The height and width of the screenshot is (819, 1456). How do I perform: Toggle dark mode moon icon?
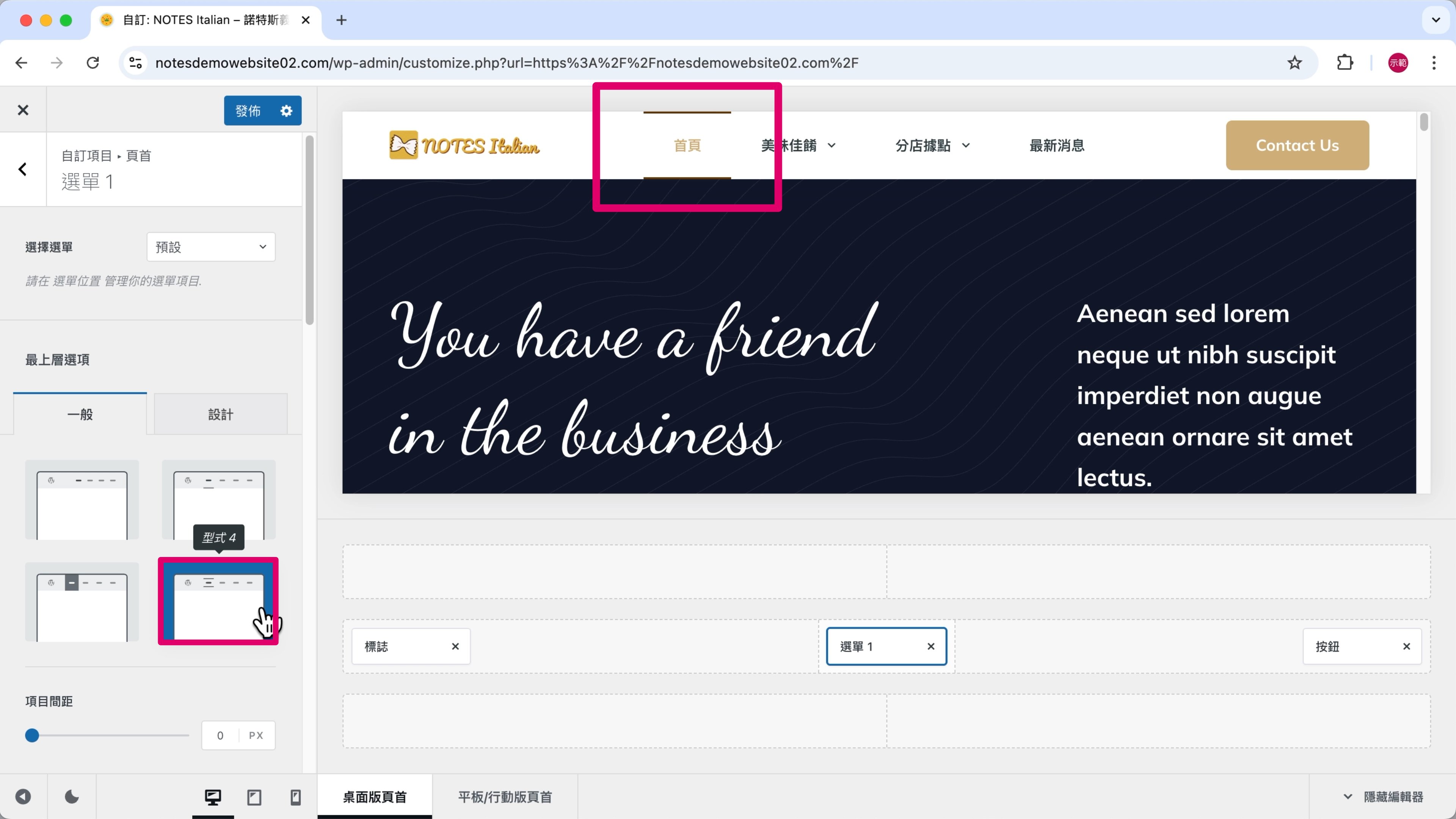pyautogui.click(x=72, y=797)
